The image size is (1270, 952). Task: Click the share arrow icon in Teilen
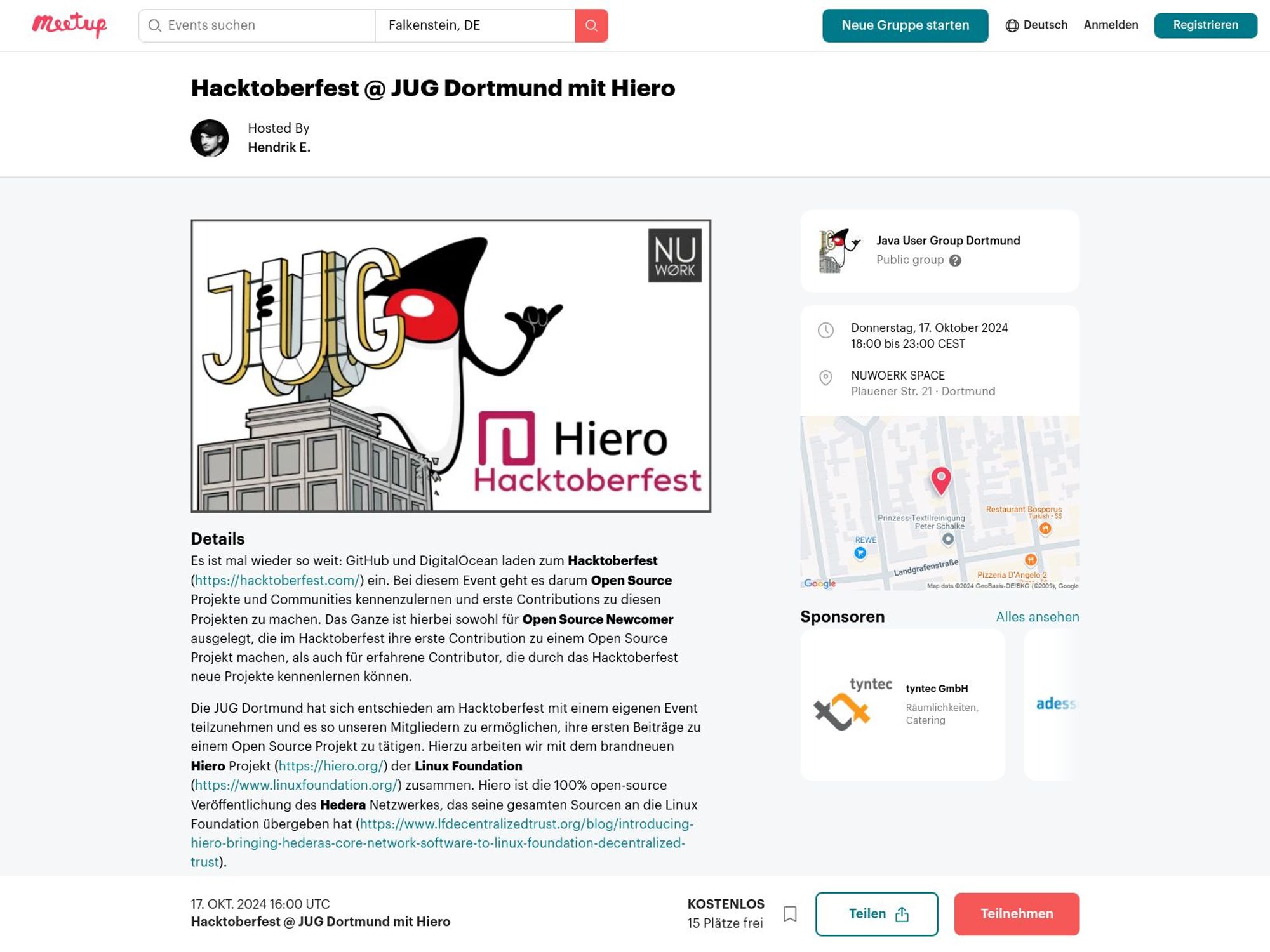click(902, 914)
